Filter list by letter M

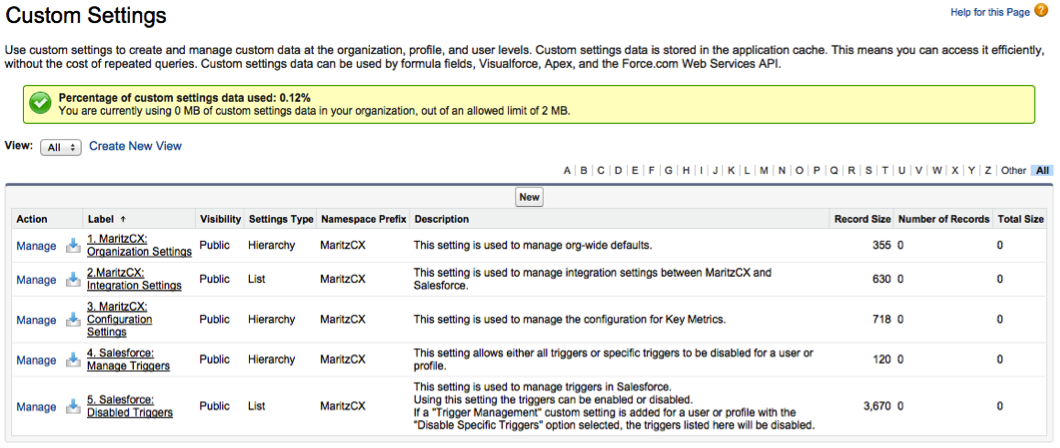(764, 170)
